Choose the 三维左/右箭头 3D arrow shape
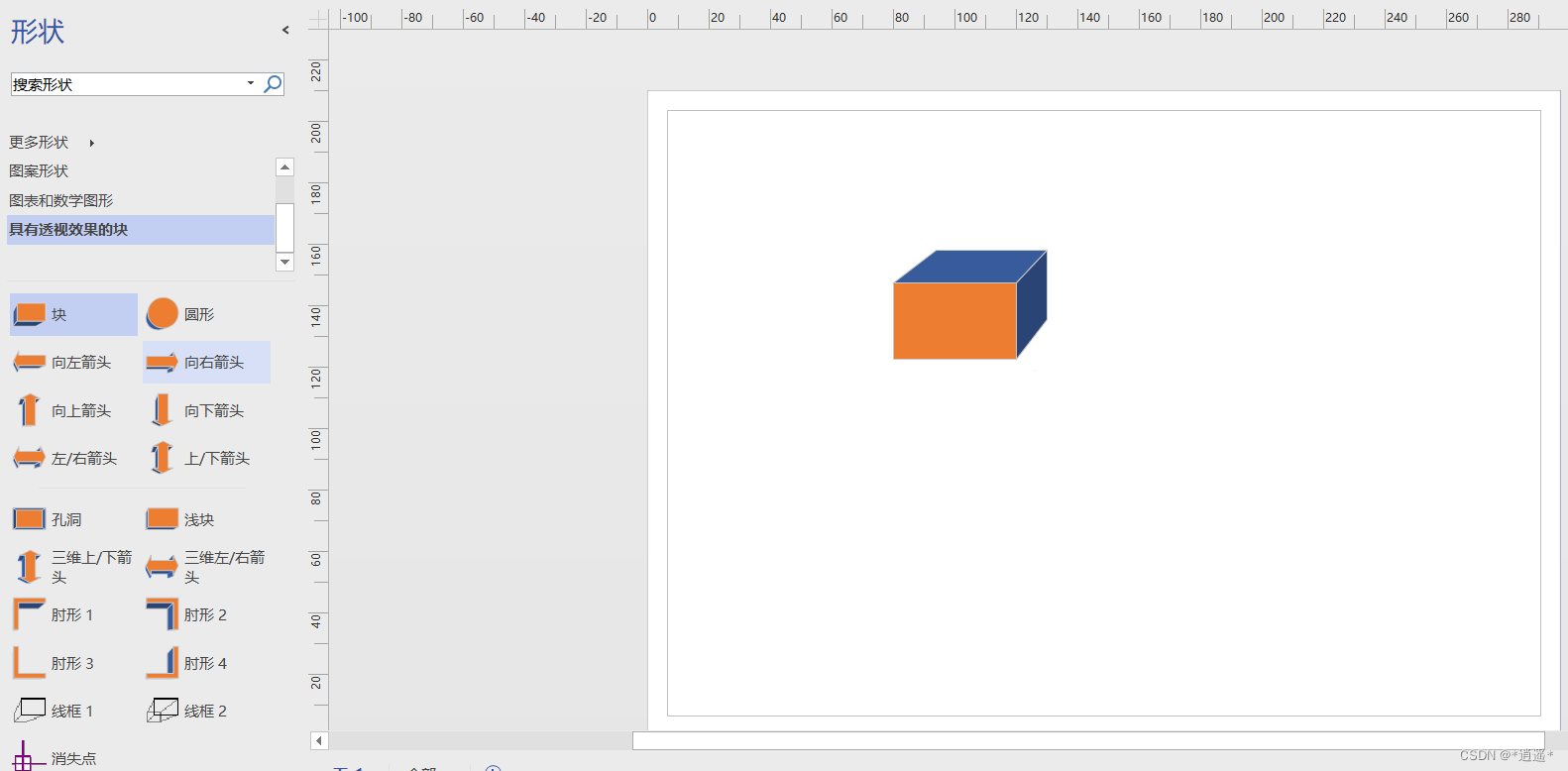 [x=162, y=567]
